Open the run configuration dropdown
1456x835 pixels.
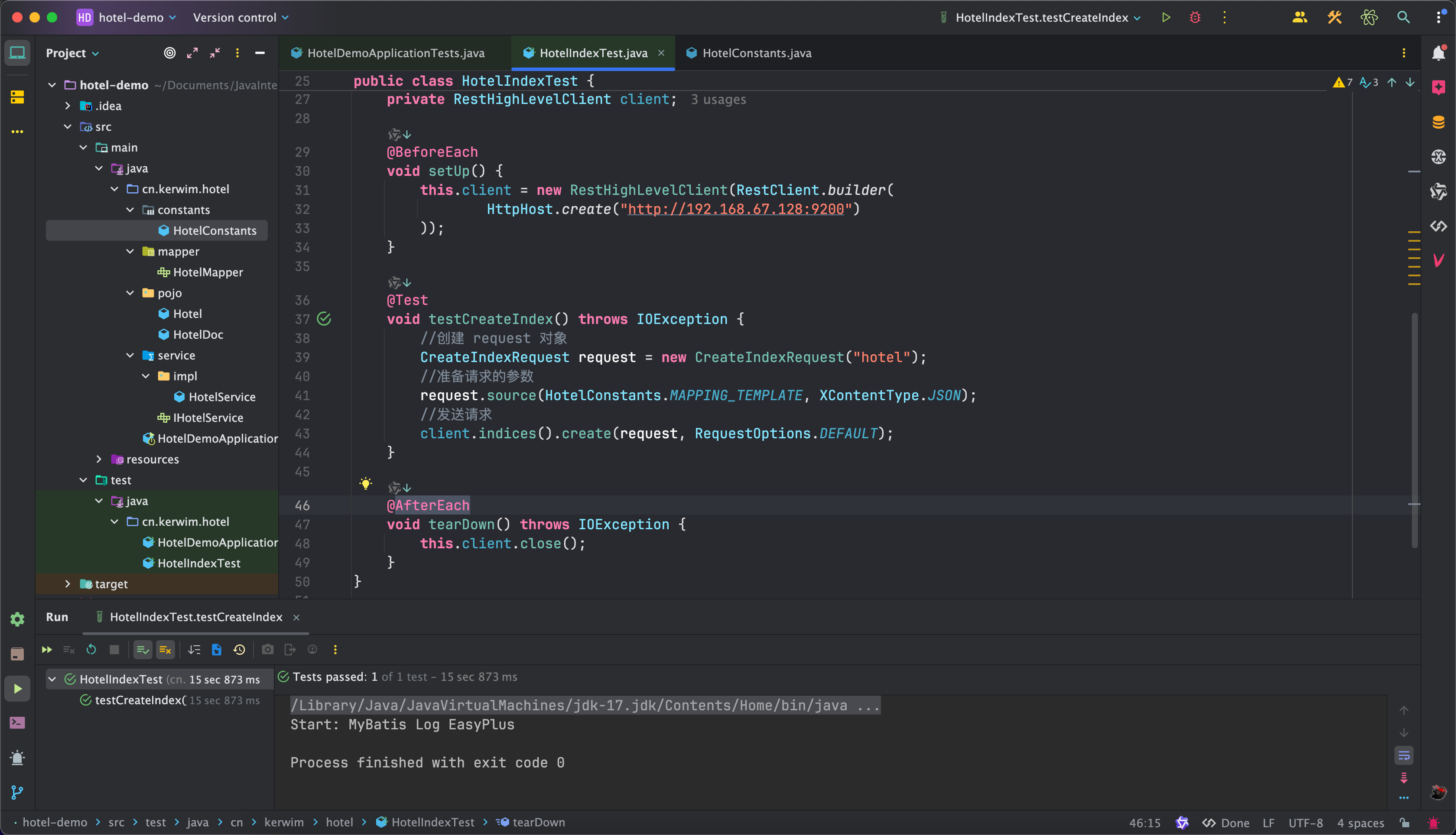pyautogui.click(x=1040, y=18)
